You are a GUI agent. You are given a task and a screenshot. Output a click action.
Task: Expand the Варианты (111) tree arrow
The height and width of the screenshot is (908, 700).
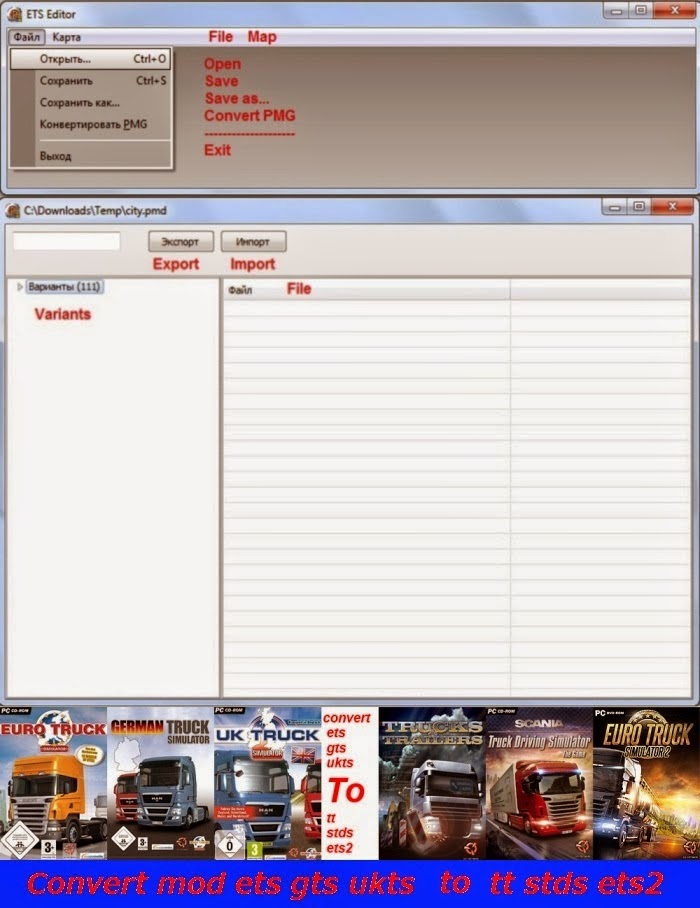pyautogui.click(x=20, y=287)
